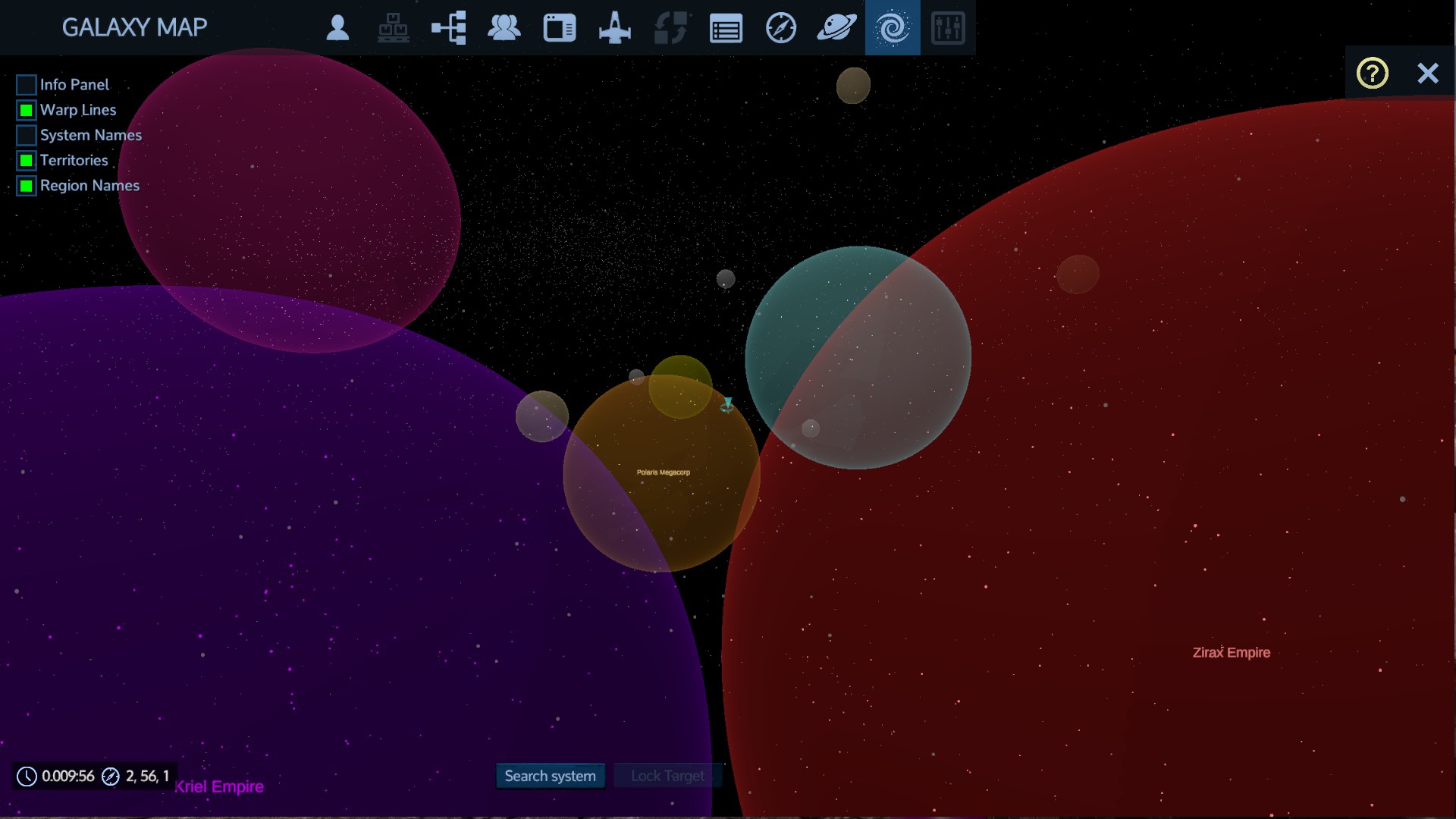Click the Search system button
The height and width of the screenshot is (819, 1456).
click(x=551, y=776)
